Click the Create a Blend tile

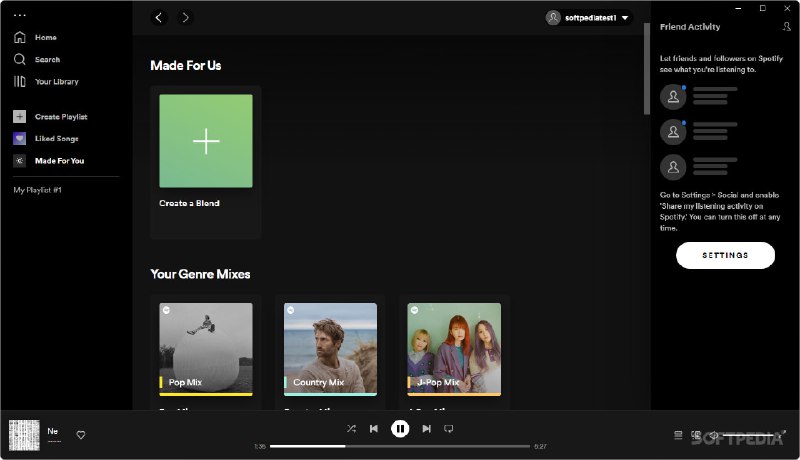point(206,141)
